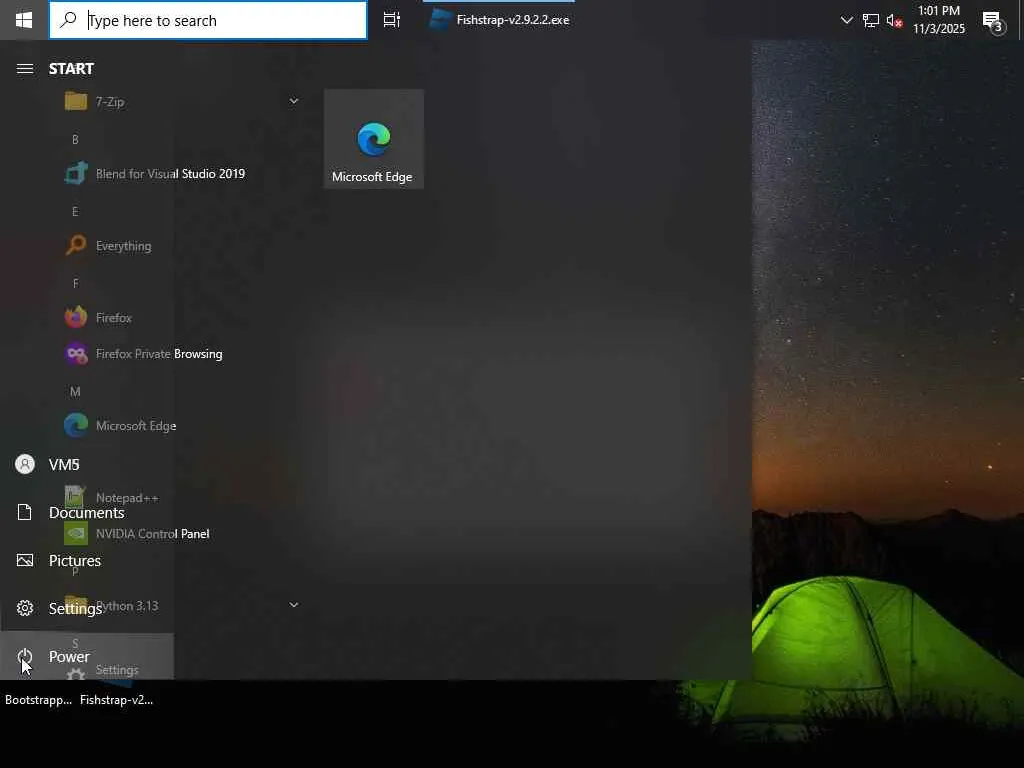1024x768 pixels.
Task: Show hidden system tray icons
Action: 846,20
